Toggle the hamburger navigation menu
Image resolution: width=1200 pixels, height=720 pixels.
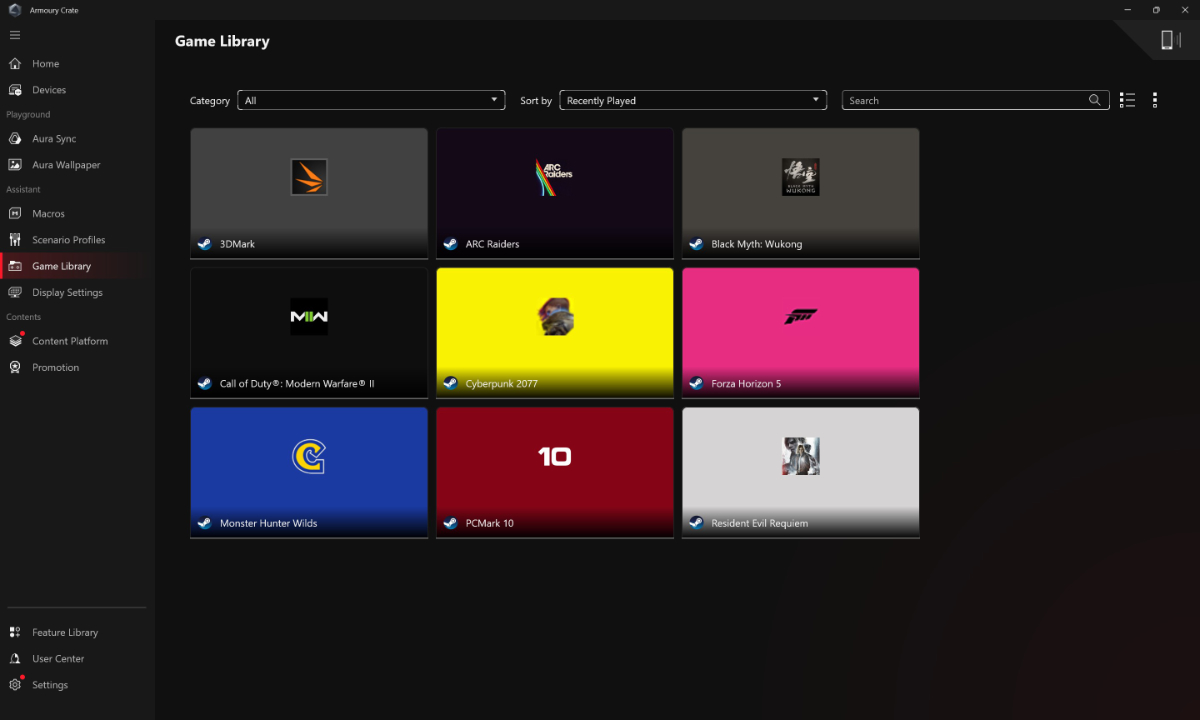tap(15, 35)
